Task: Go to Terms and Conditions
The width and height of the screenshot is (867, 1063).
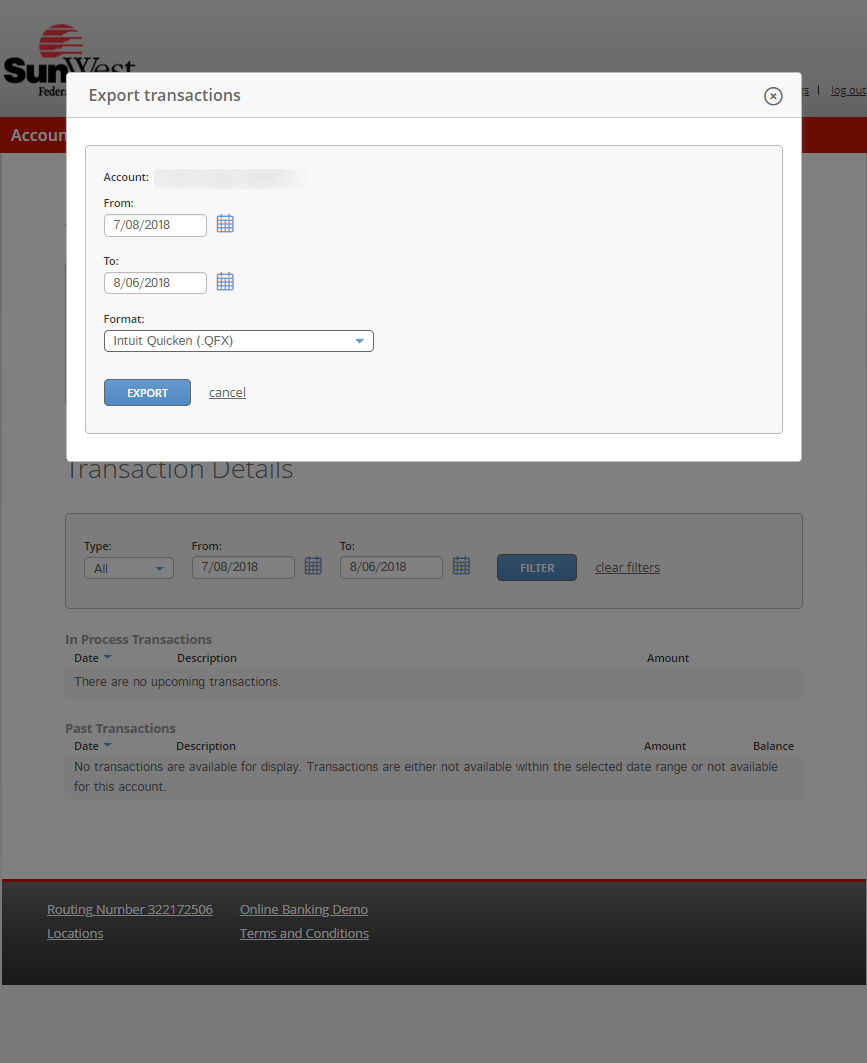Action: coord(304,934)
